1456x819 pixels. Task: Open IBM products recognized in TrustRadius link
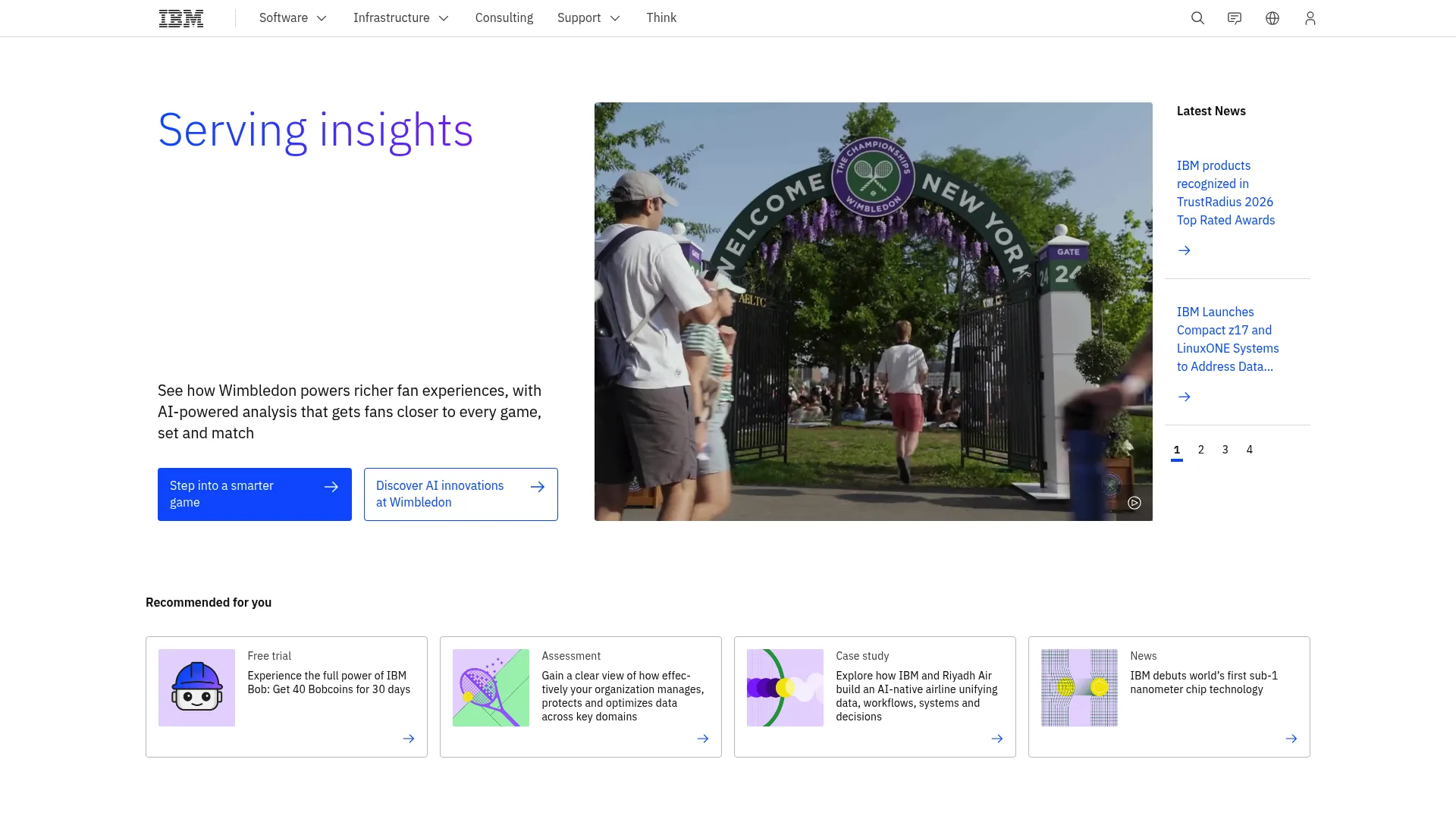click(1225, 193)
